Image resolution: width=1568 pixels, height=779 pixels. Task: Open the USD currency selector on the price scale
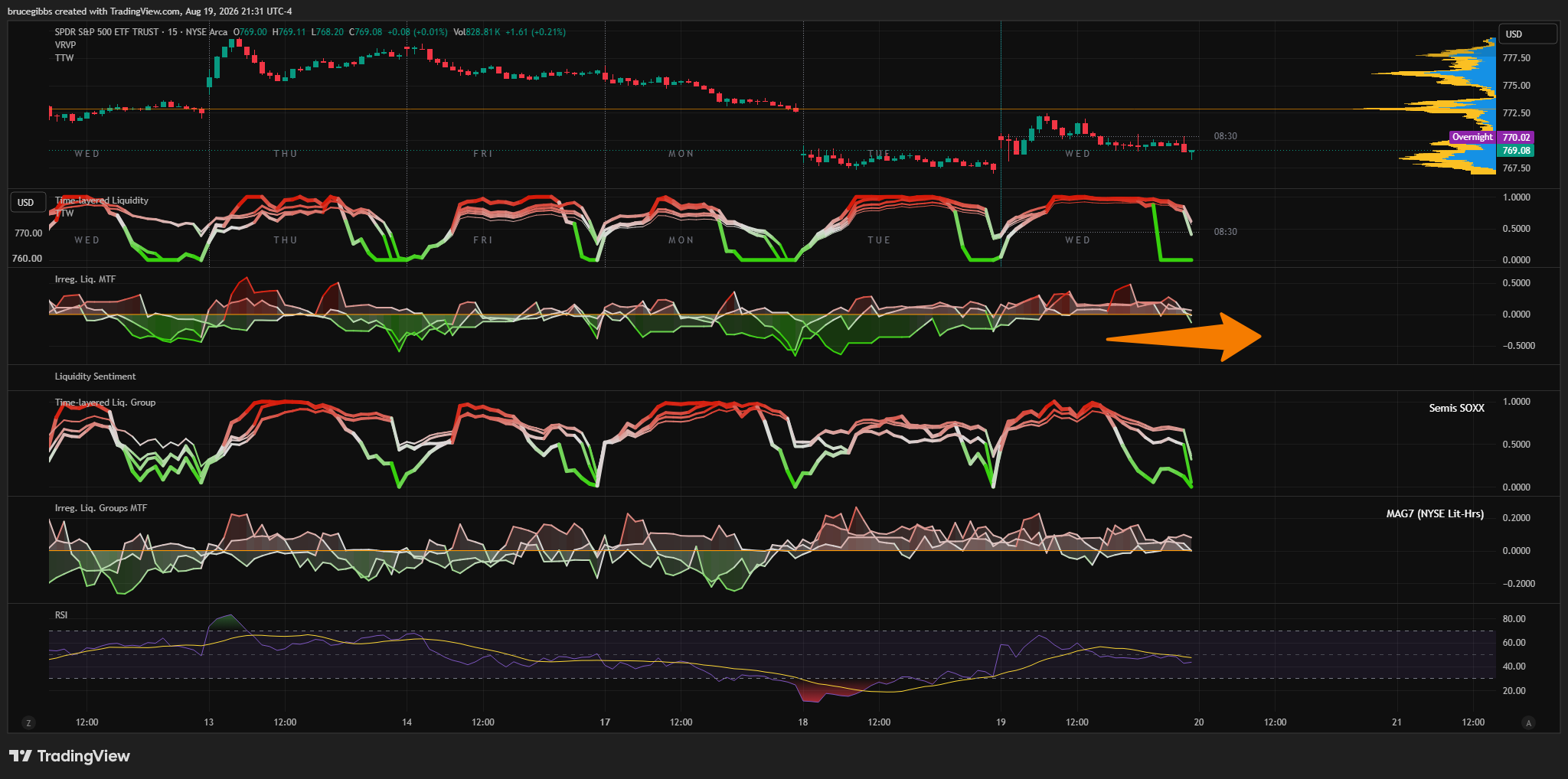click(x=1527, y=34)
